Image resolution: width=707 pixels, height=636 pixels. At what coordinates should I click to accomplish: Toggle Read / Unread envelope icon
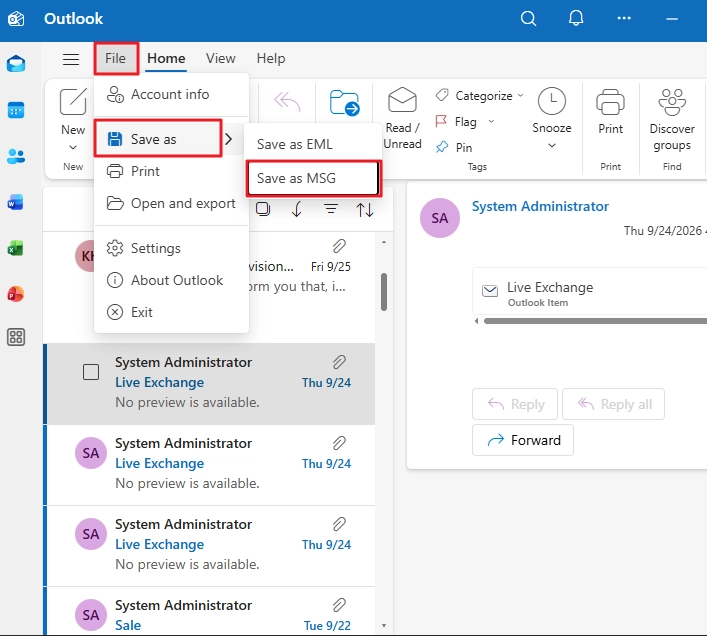402,99
